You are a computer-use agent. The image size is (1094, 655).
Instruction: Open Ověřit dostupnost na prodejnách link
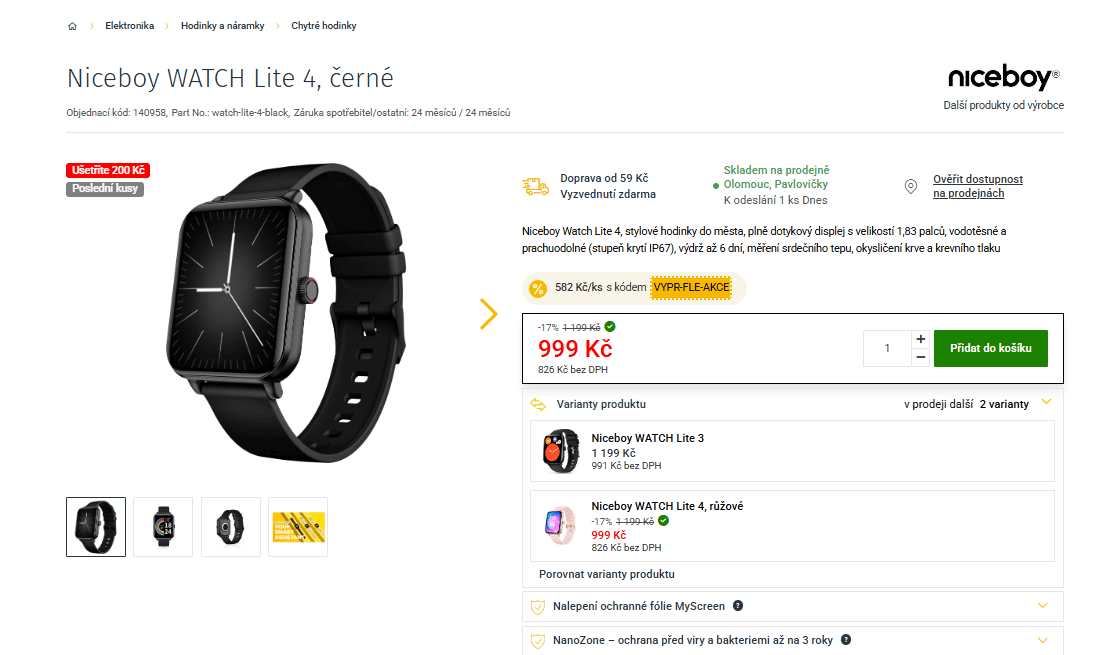pos(977,186)
